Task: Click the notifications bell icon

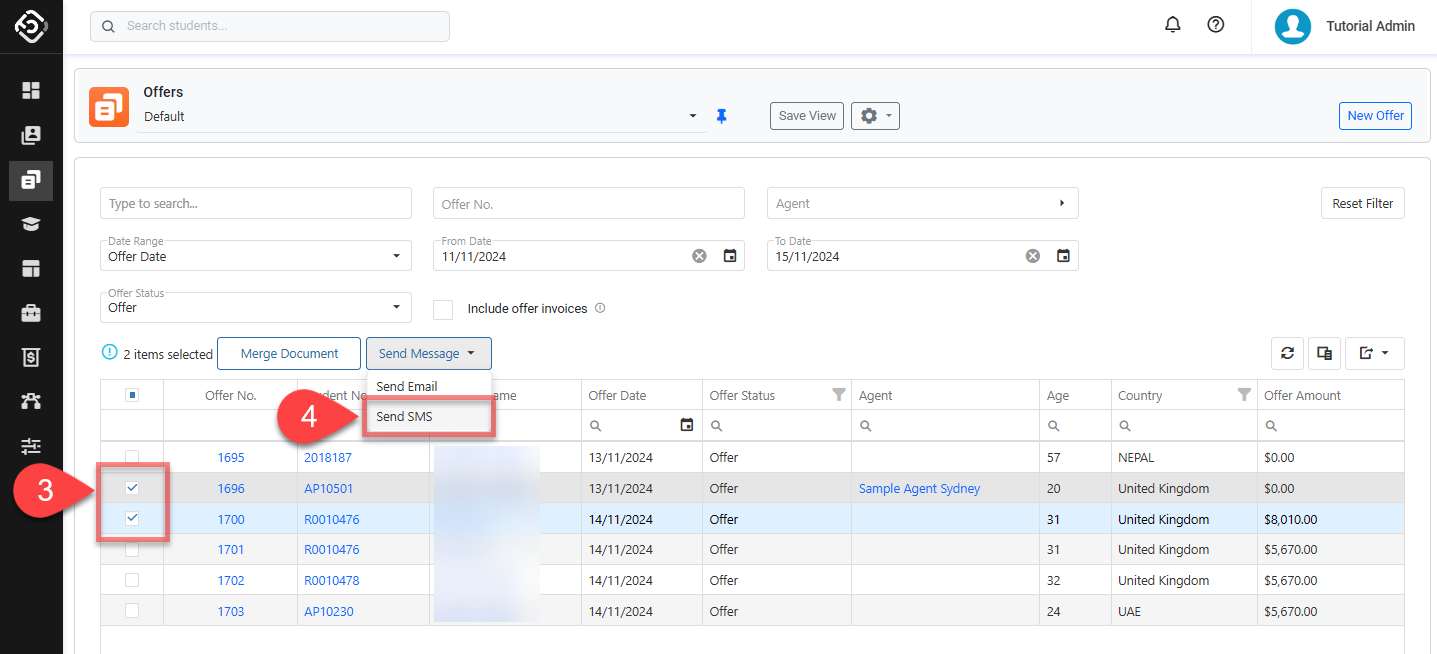Action: [x=1173, y=25]
